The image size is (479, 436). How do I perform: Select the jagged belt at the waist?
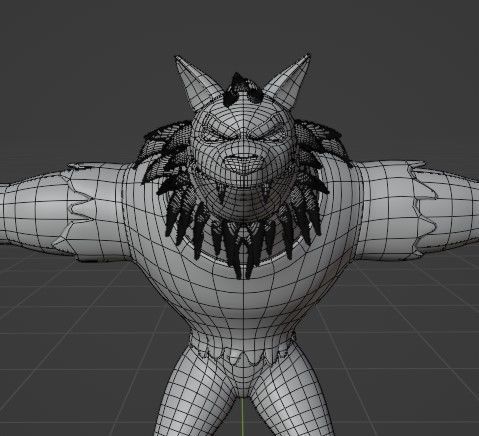tap(243, 348)
